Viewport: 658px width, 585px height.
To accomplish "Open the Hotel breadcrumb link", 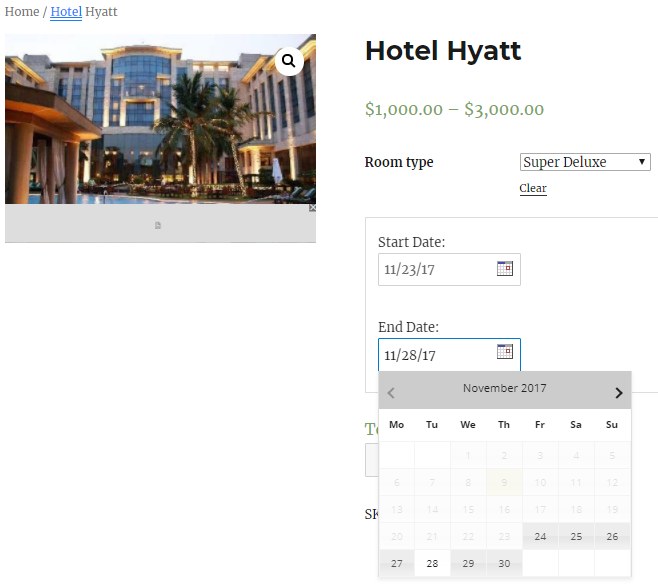I will (x=66, y=12).
